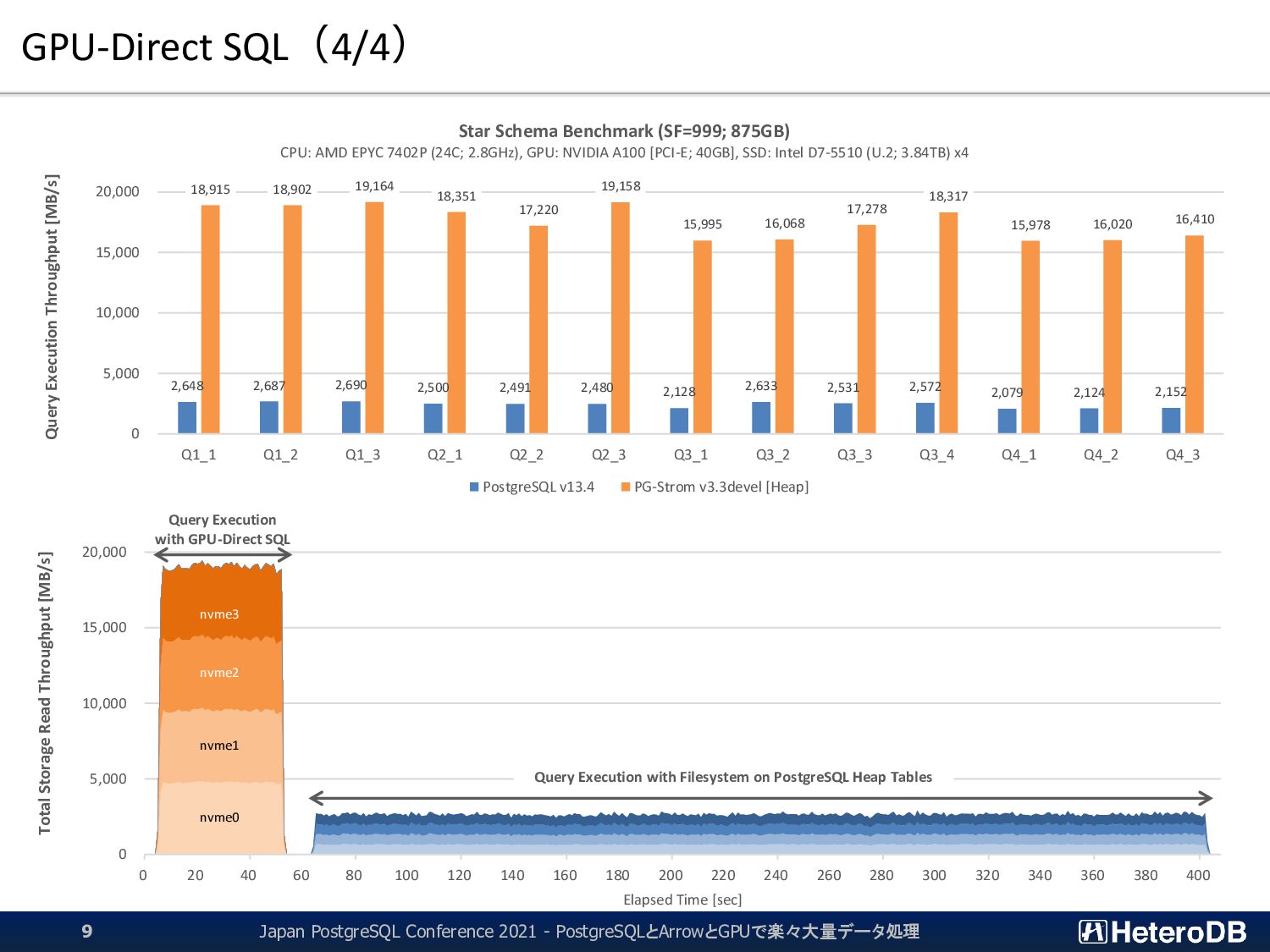The height and width of the screenshot is (952, 1270).
Task: Click the 18,317 data label above Q3_4
Action: (948, 196)
